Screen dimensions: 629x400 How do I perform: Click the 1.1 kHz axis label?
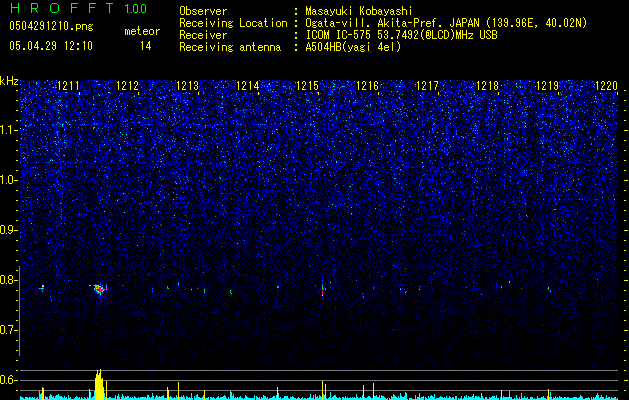pyautogui.click(x=9, y=130)
